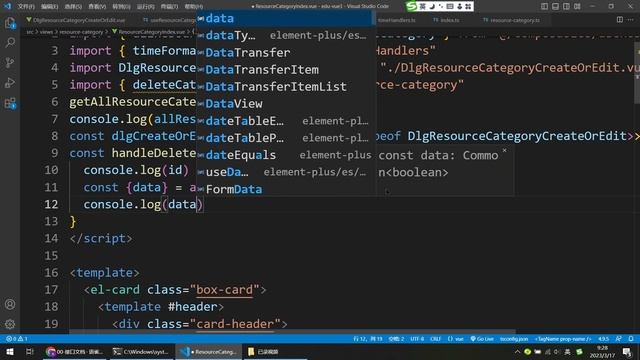Switch to Chrome window on taskbar
Screen dimensions: 640x360
[x=75, y=351]
